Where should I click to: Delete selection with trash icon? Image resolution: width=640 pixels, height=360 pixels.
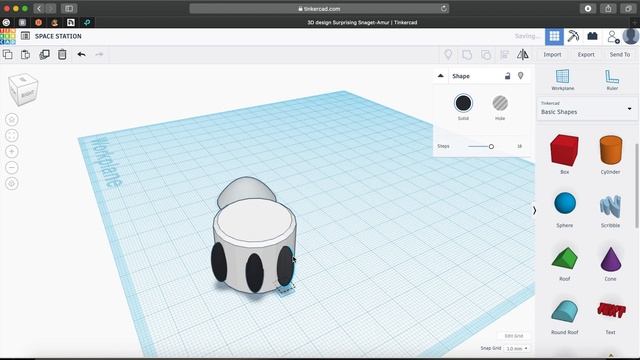click(62, 54)
